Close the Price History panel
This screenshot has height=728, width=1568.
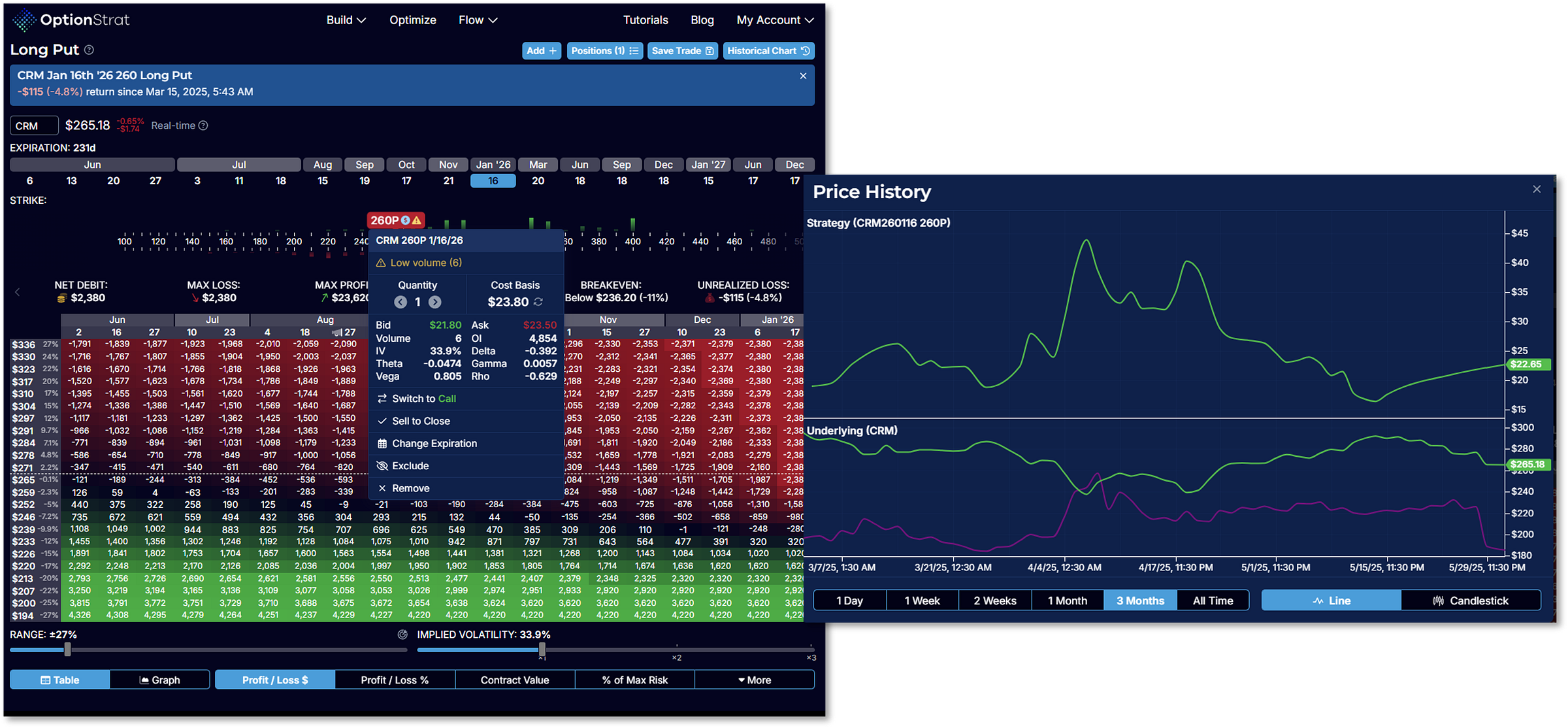click(1537, 189)
